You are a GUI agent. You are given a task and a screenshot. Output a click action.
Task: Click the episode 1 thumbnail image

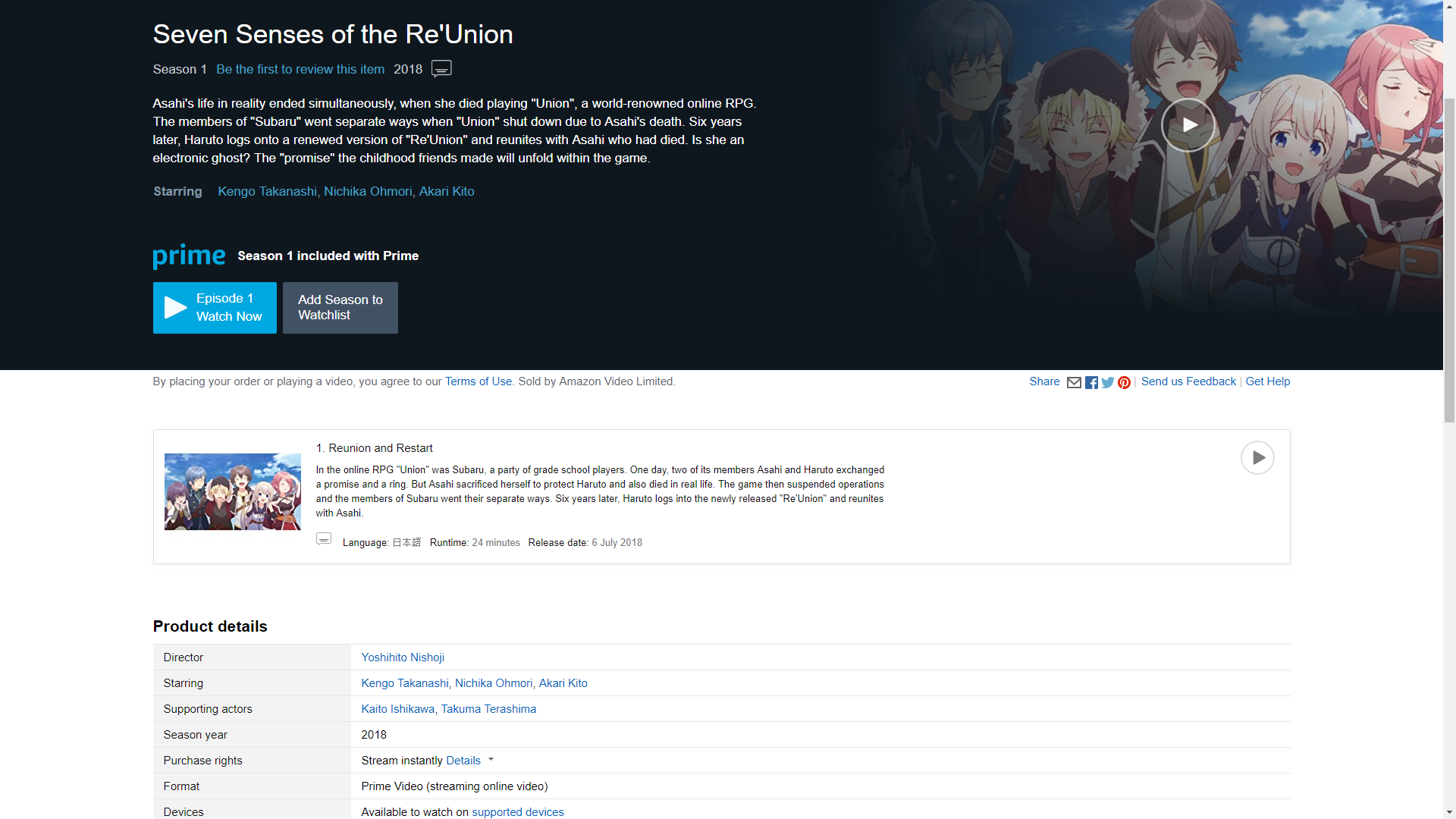click(x=232, y=491)
